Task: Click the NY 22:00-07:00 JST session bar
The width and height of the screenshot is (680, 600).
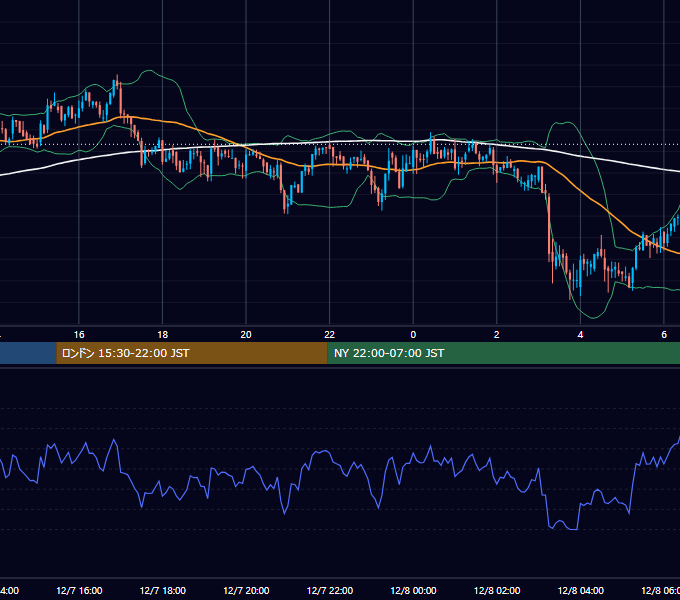Action: (x=503, y=353)
